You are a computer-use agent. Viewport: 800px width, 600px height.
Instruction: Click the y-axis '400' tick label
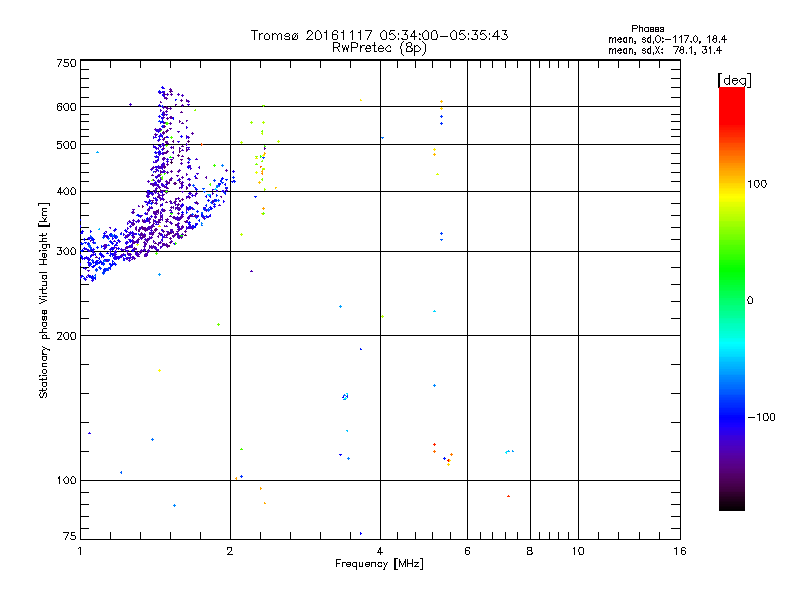click(67, 191)
